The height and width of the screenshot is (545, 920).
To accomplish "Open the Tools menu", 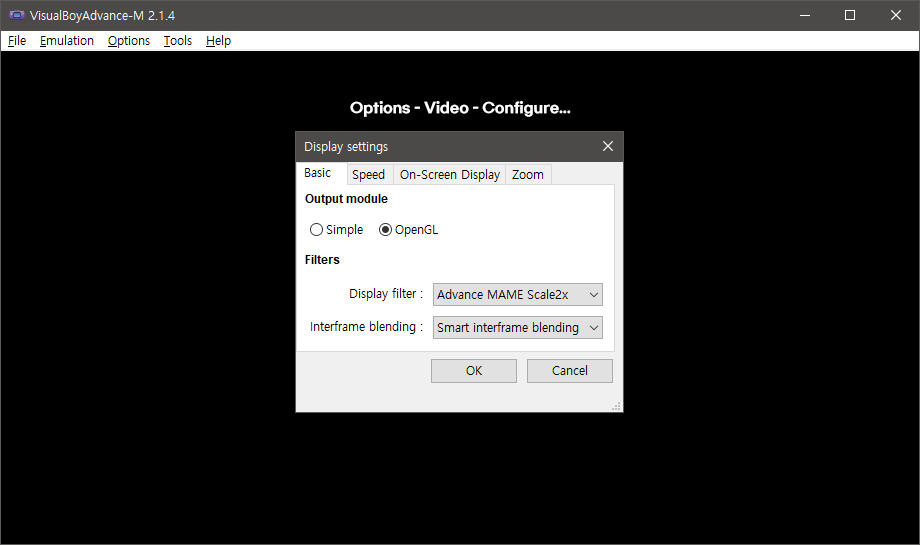I will click(x=178, y=40).
